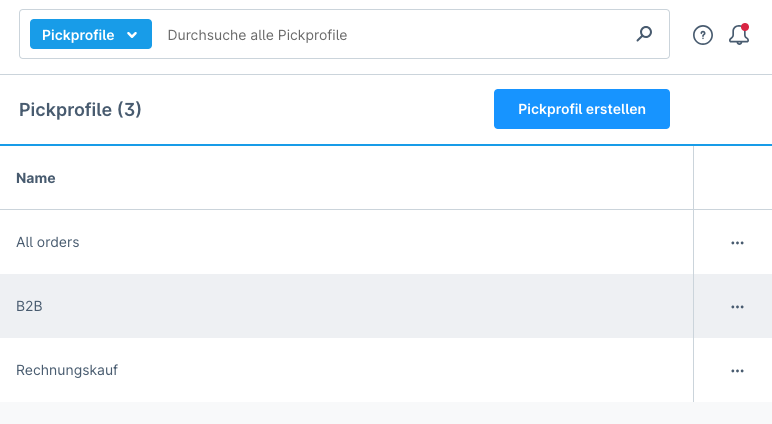
Task: Open more options for All orders
Action: click(x=737, y=243)
